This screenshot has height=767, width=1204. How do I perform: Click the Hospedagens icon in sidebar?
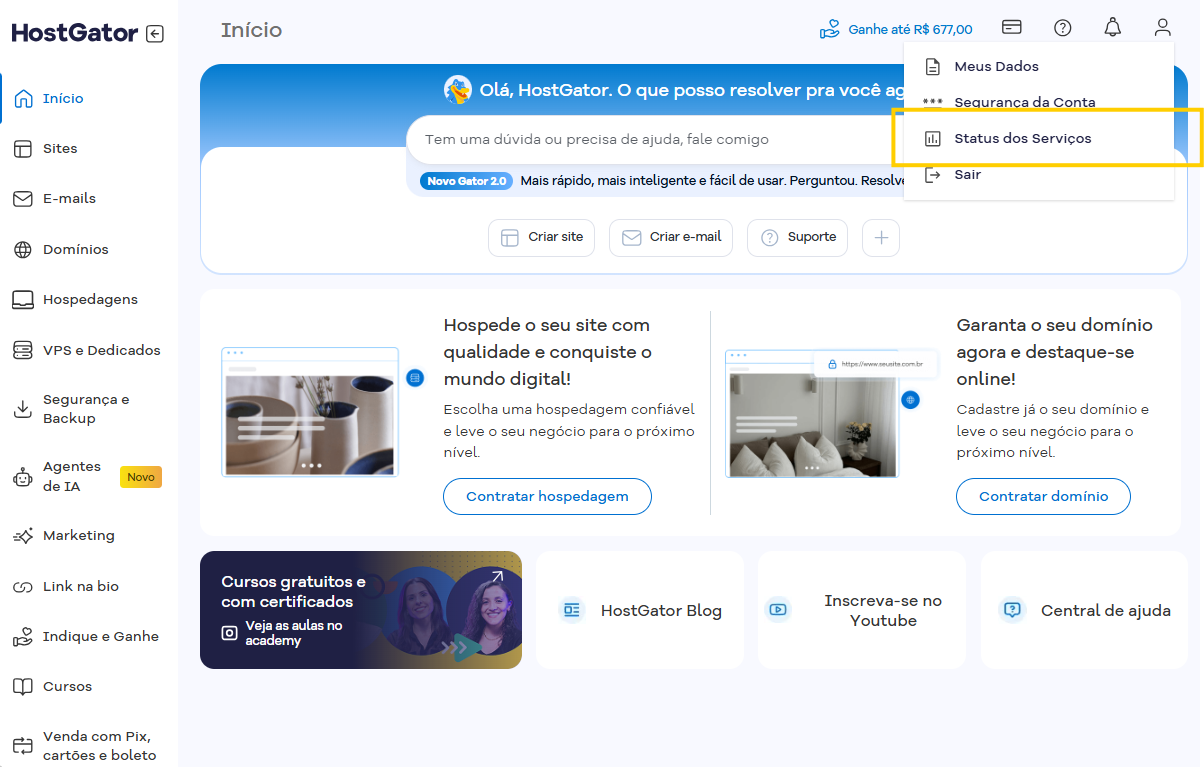(x=23, y=299)
